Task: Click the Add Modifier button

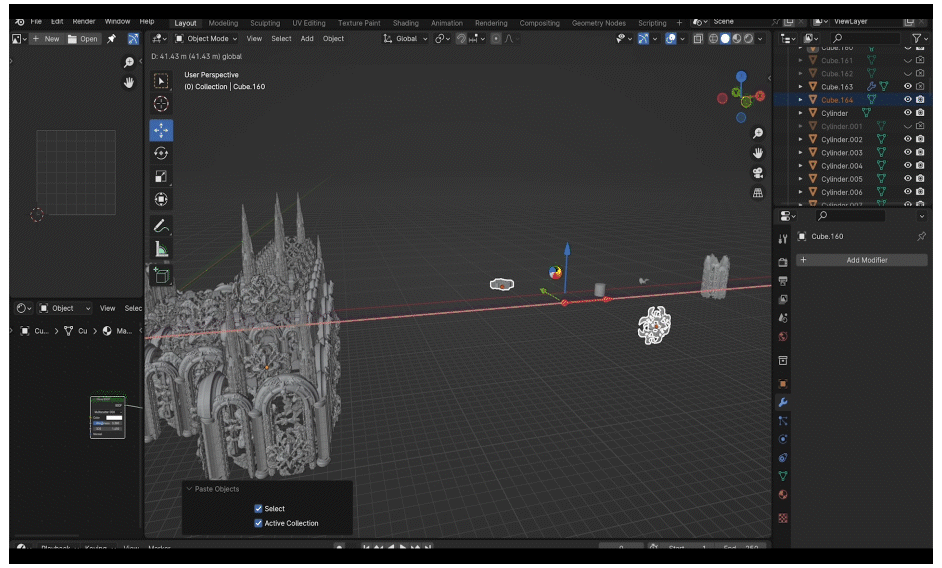Action: pyautogui.click(x=862, y=260)
